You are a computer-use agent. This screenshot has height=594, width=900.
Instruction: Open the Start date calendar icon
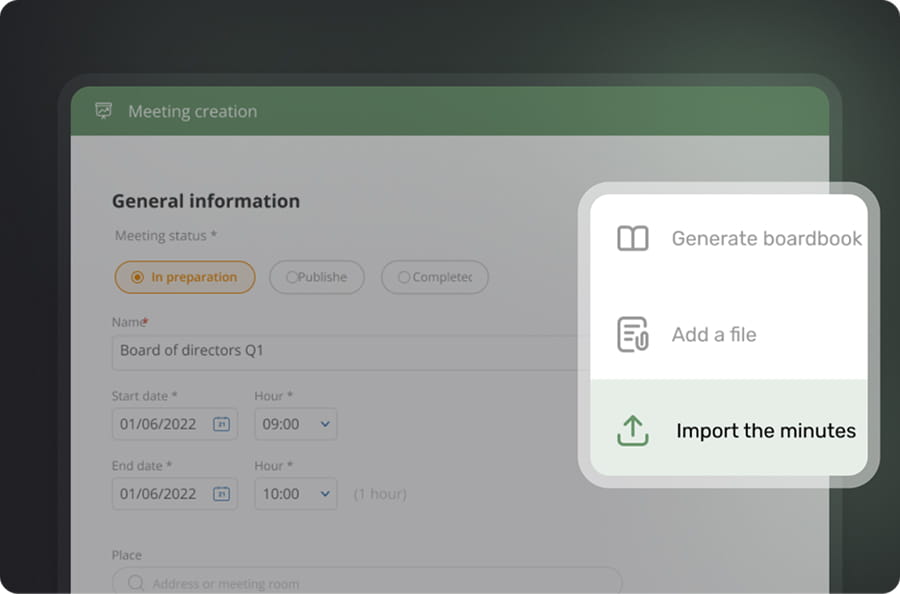pos(221,424)
